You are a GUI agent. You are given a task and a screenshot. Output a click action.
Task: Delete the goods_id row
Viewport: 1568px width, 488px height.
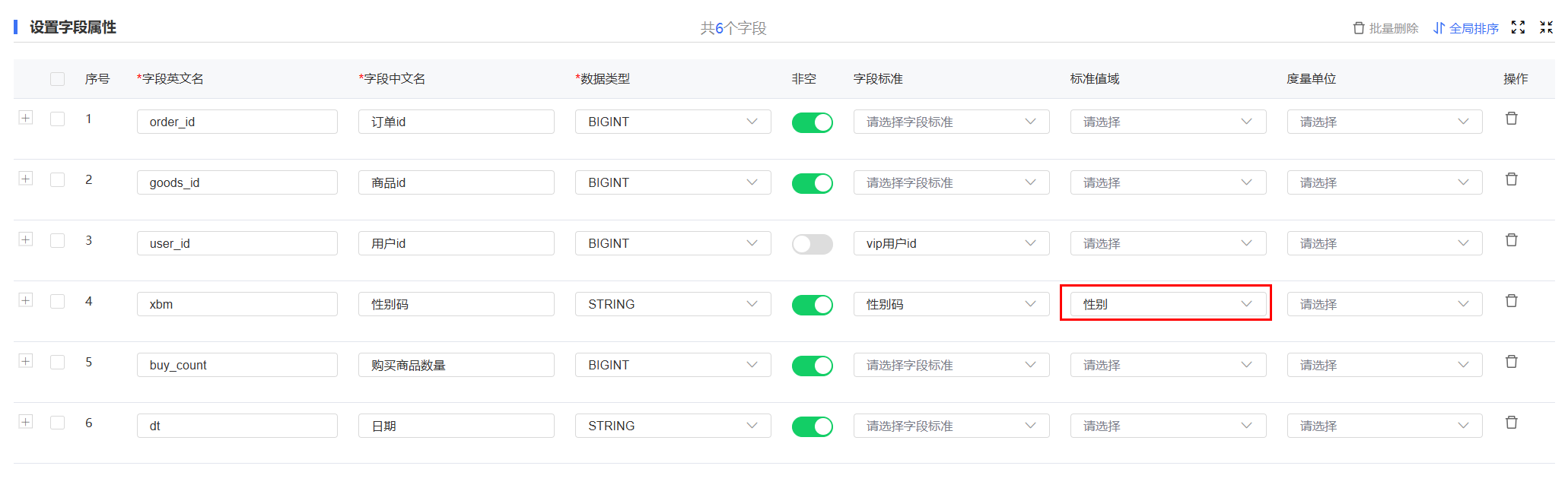click(x=1511, y=179)
